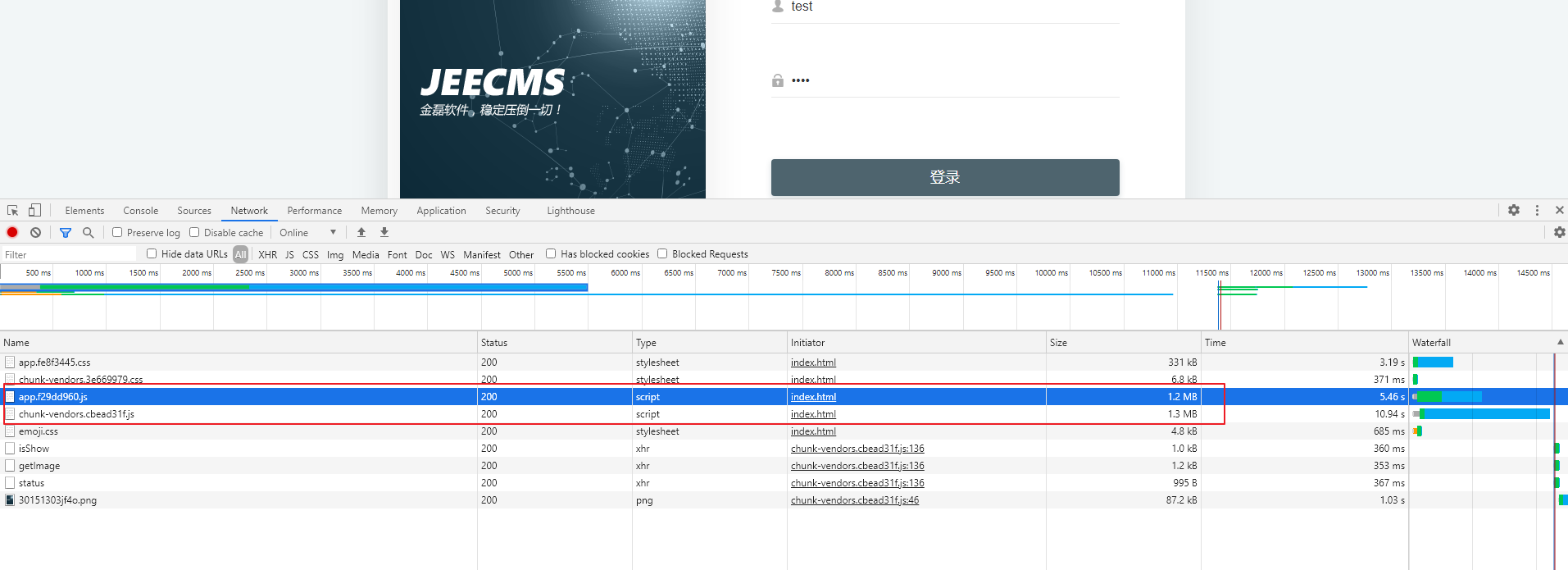Filter requests by WS
The width and height of the screenshot is (1568, 570).
coord(448,255)
